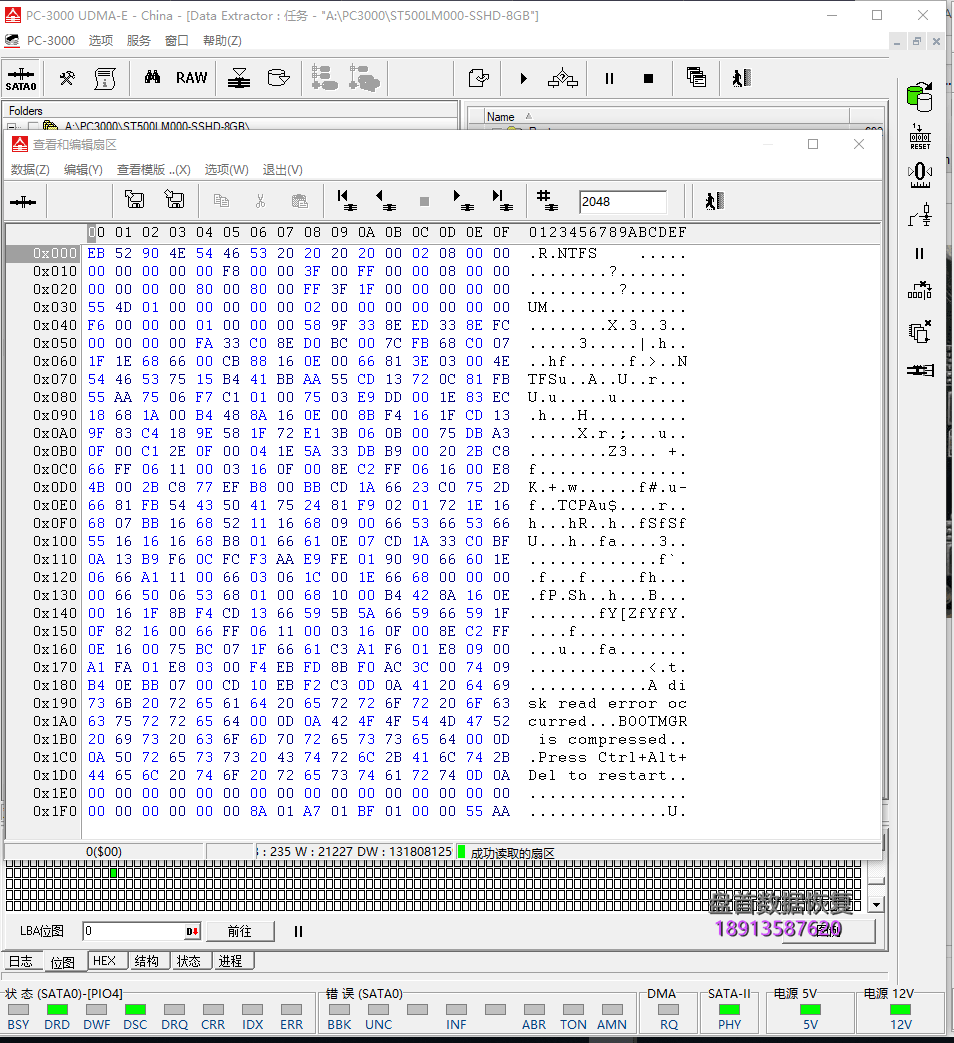954x1043 pixels.
Task: Open the 服务 menu in main window
Action: [138, 41]
